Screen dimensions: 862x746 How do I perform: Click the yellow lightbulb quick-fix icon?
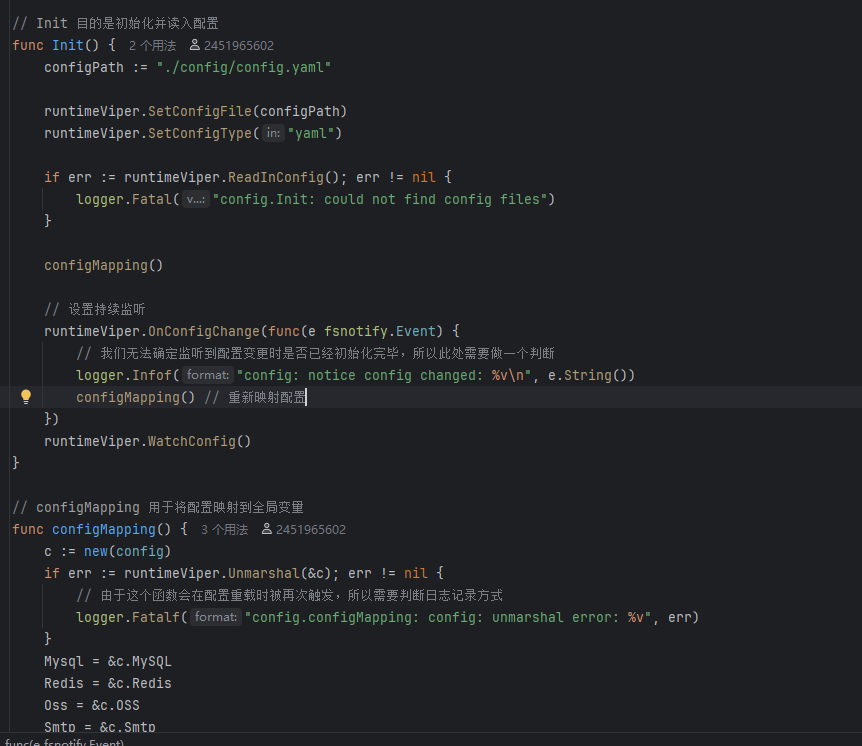[x=26, y=396]
